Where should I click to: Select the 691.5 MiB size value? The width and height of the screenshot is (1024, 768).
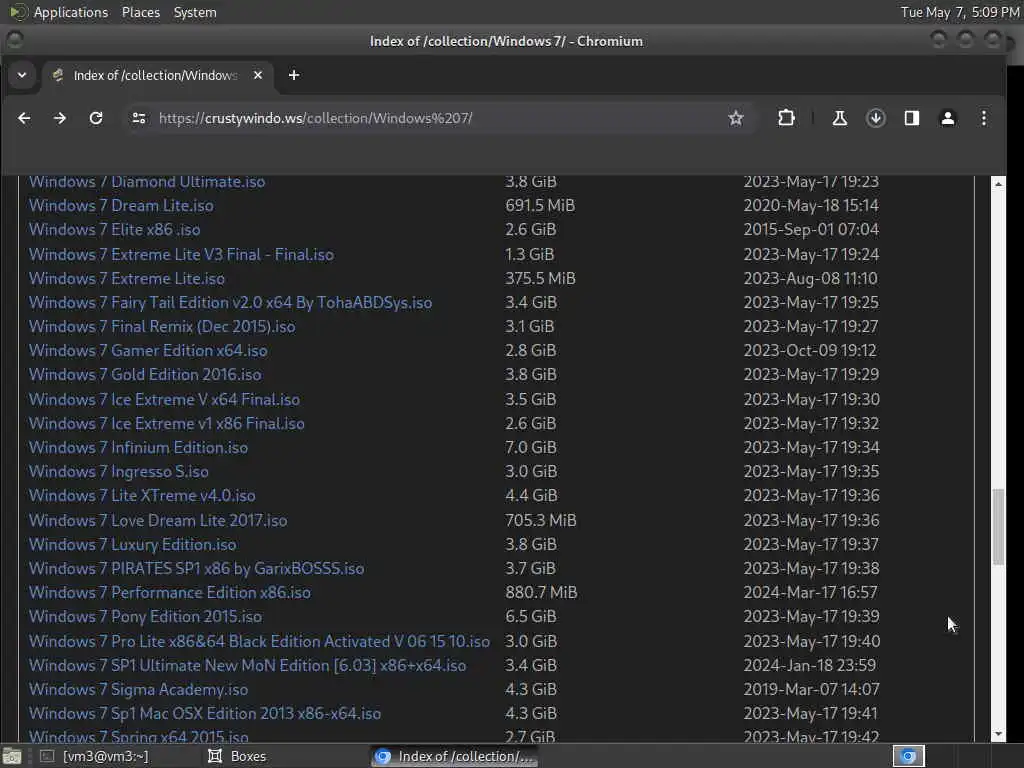pyautogui.click(x=540, y=206)
